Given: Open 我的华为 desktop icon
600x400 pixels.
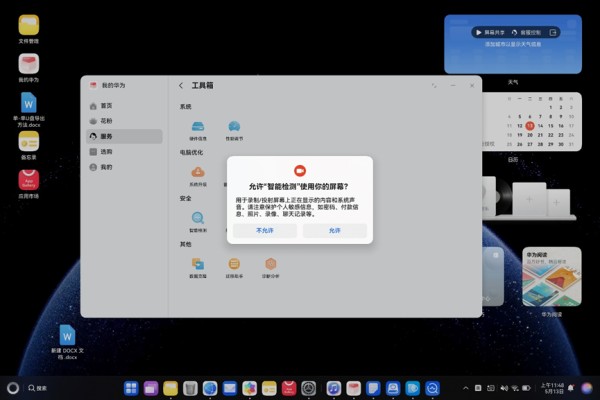Looking at the screenshot, I should pyautogui.click(x=29, y=68).
